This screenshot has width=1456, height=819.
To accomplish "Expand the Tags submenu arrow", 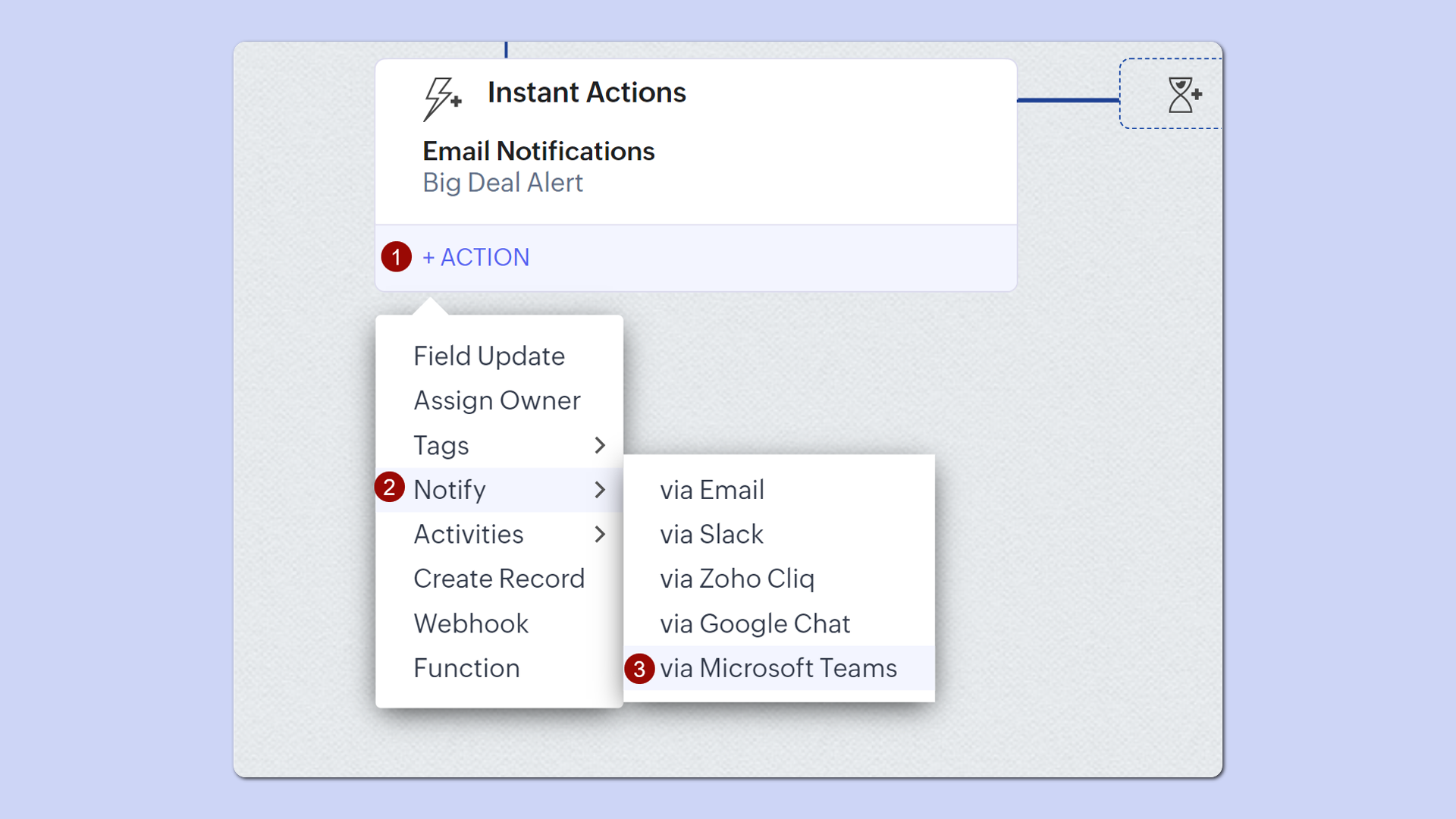I will (600, 445).
